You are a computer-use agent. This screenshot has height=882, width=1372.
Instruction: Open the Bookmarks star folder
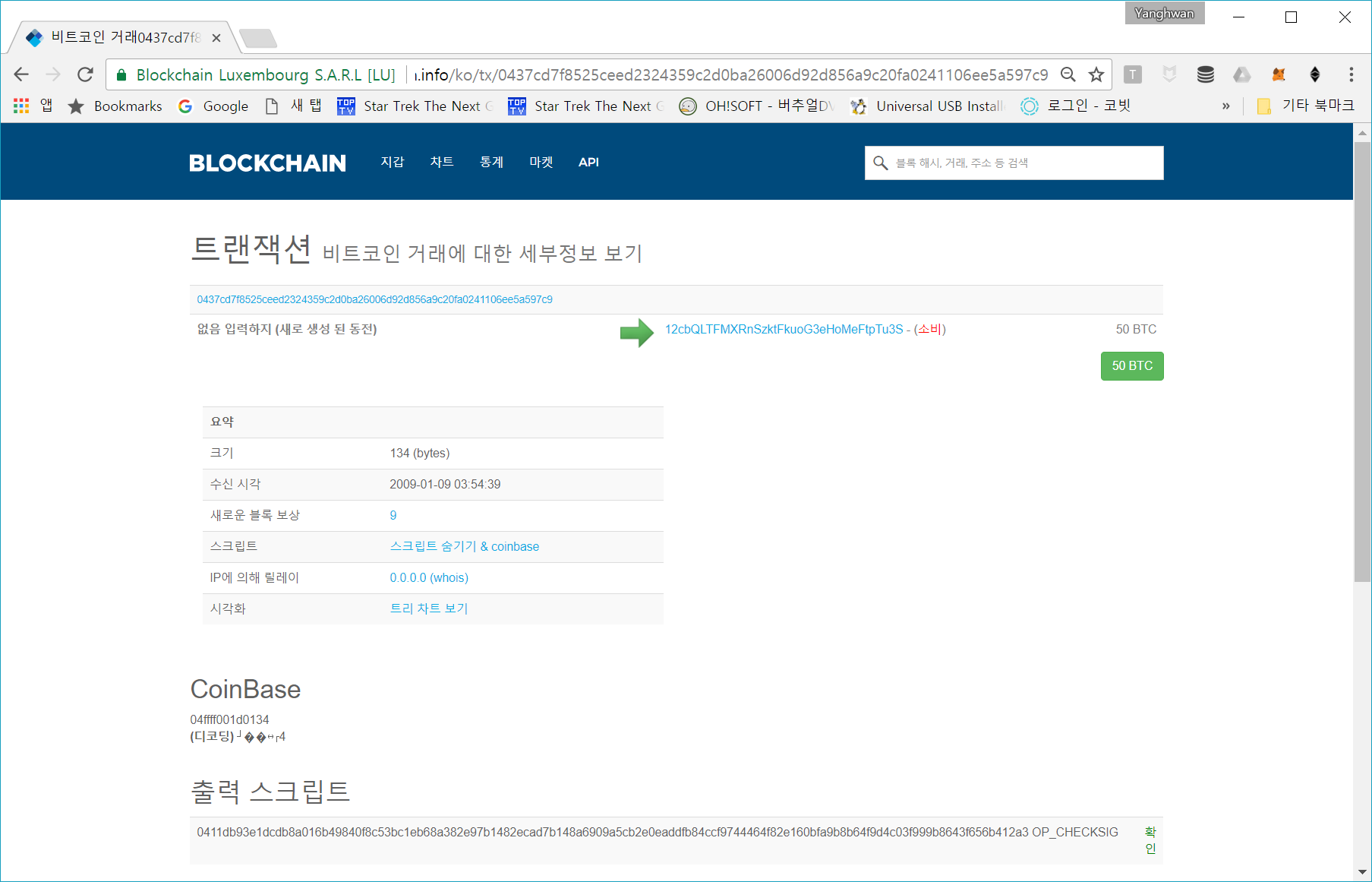click(115, 106)
